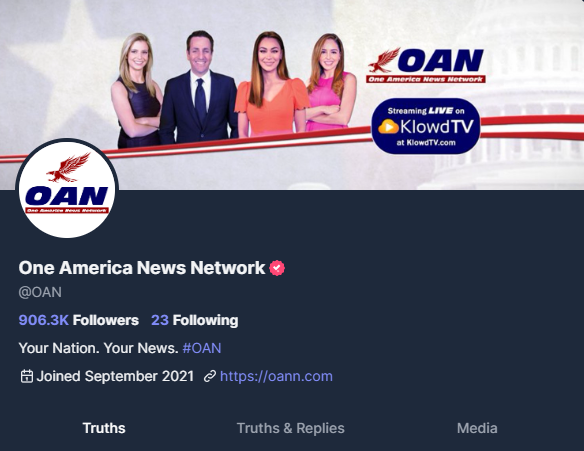
Task: Click the #OAN hashtag
Action: (202, 348)
